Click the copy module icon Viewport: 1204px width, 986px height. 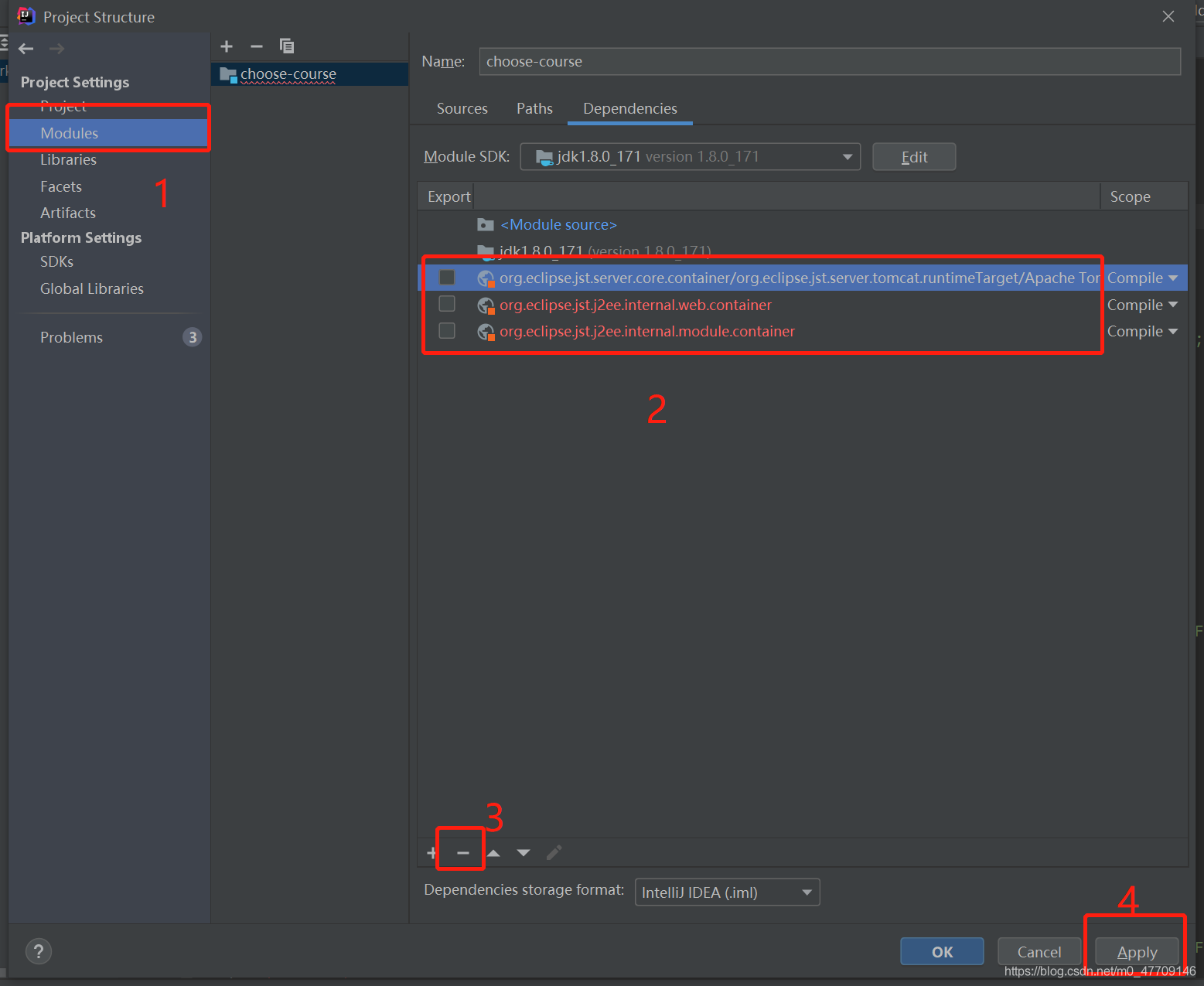pyautogui.click(x=287, y=46)
